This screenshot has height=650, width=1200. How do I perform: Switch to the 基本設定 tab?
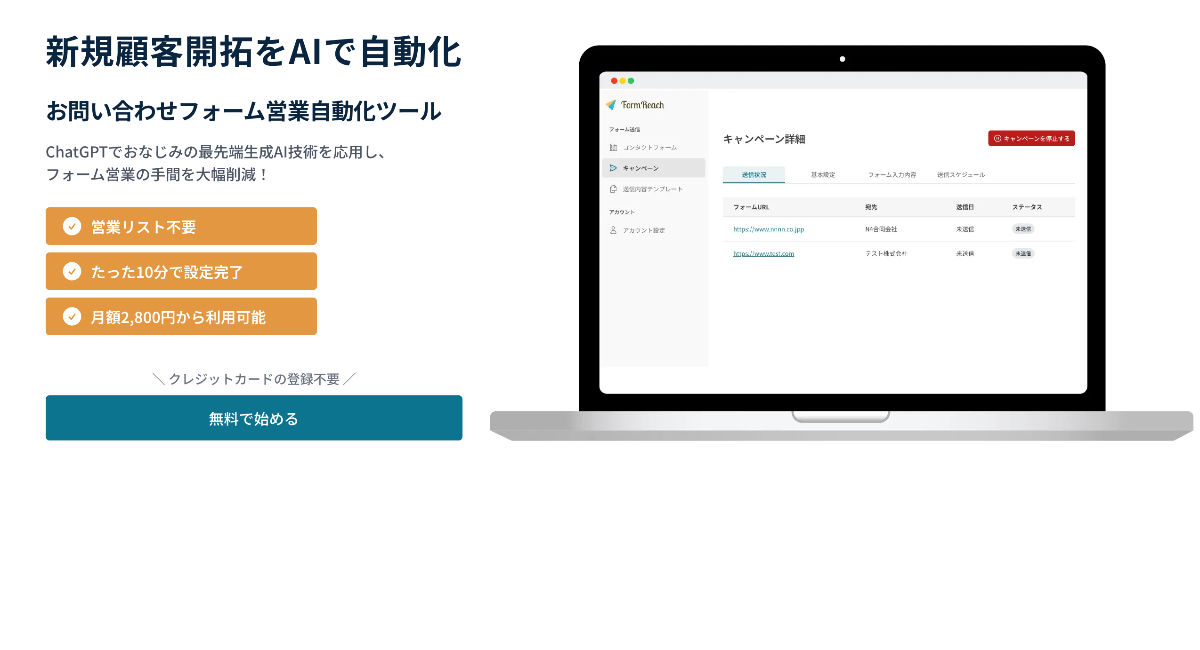(x=823, y=175)
